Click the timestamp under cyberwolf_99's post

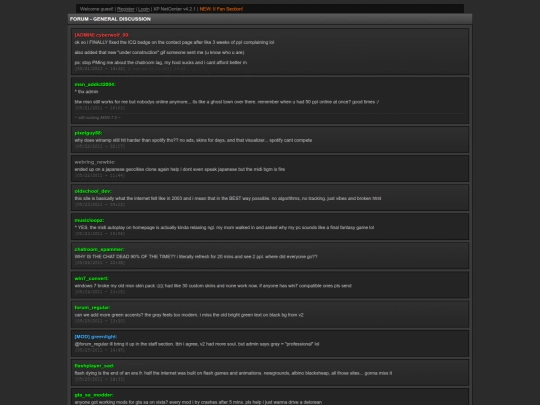(100, 69)
